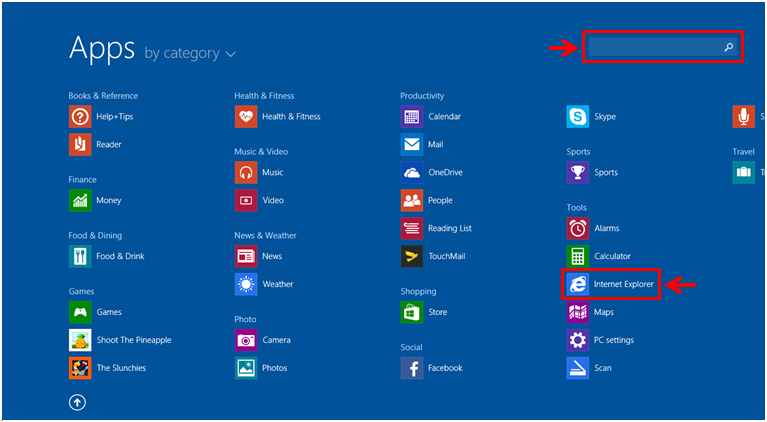
Task: Open the microphone app icon at right edge
Action: [743, 117]
